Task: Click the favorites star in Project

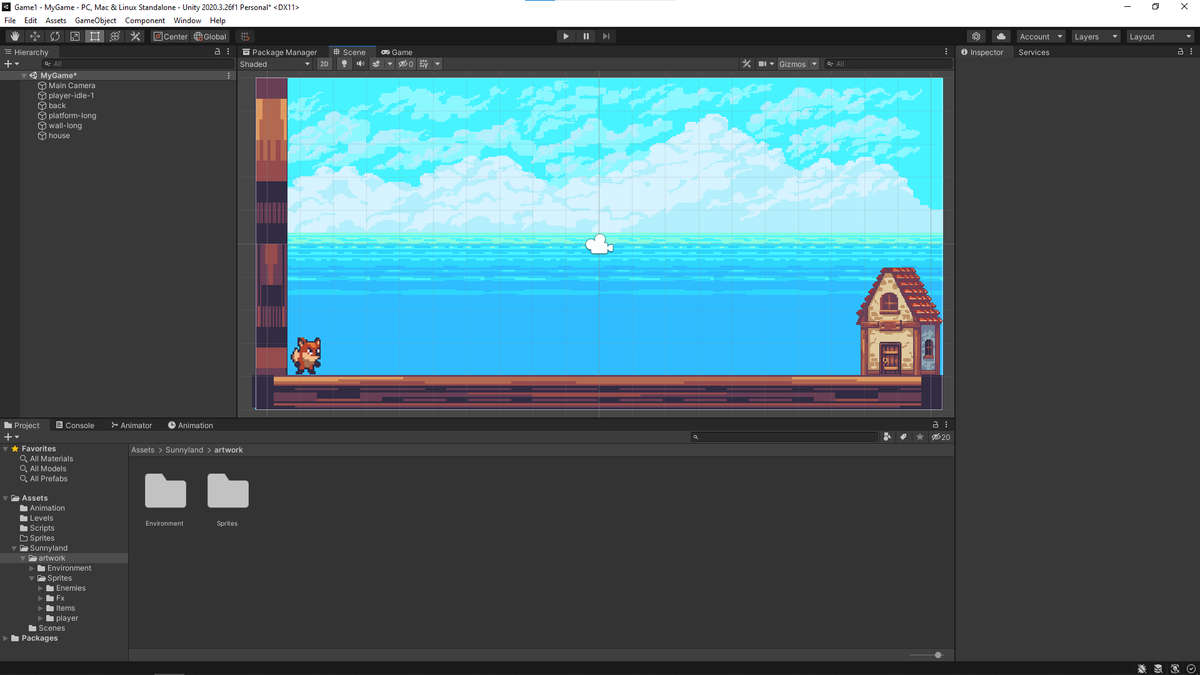Action: coord(920,437)
